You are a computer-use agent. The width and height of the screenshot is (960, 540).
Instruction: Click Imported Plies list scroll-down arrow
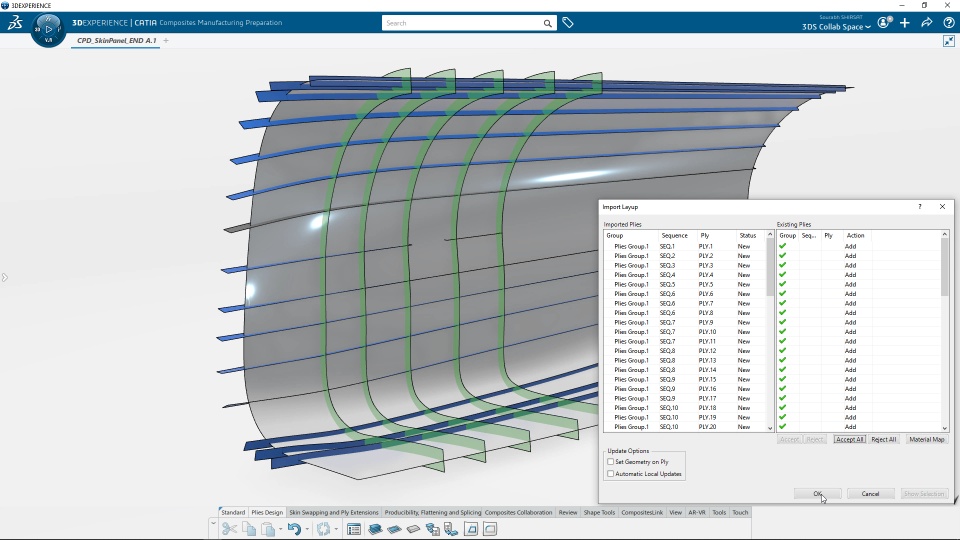pyautogui.click(x=770, y=428)
